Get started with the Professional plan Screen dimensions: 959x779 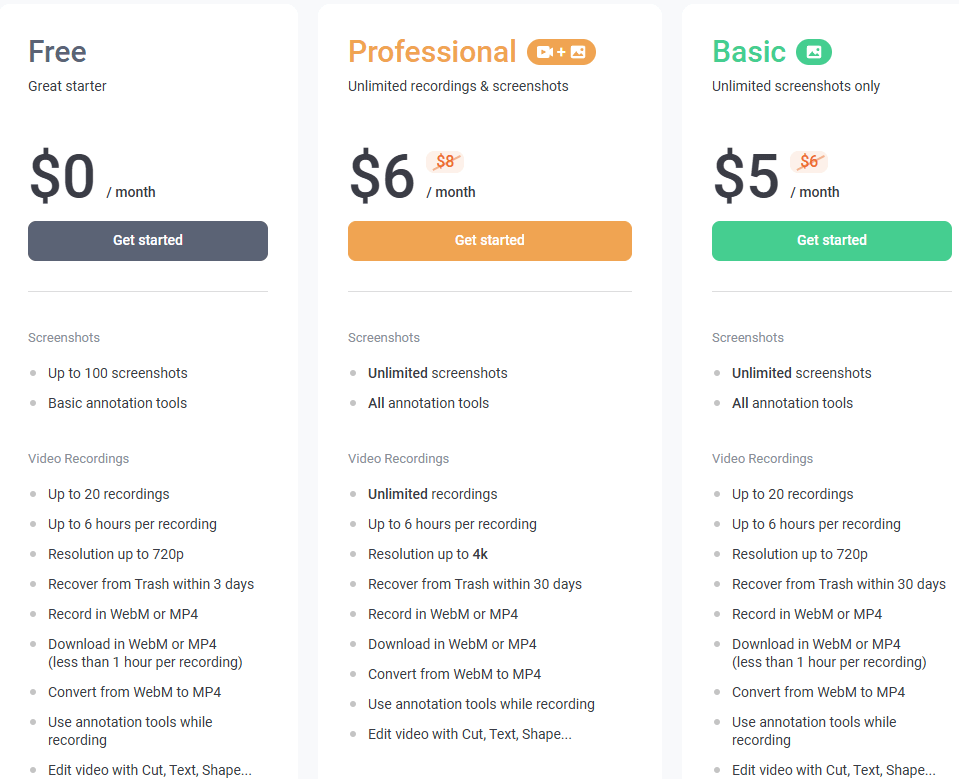pos(489,240)
